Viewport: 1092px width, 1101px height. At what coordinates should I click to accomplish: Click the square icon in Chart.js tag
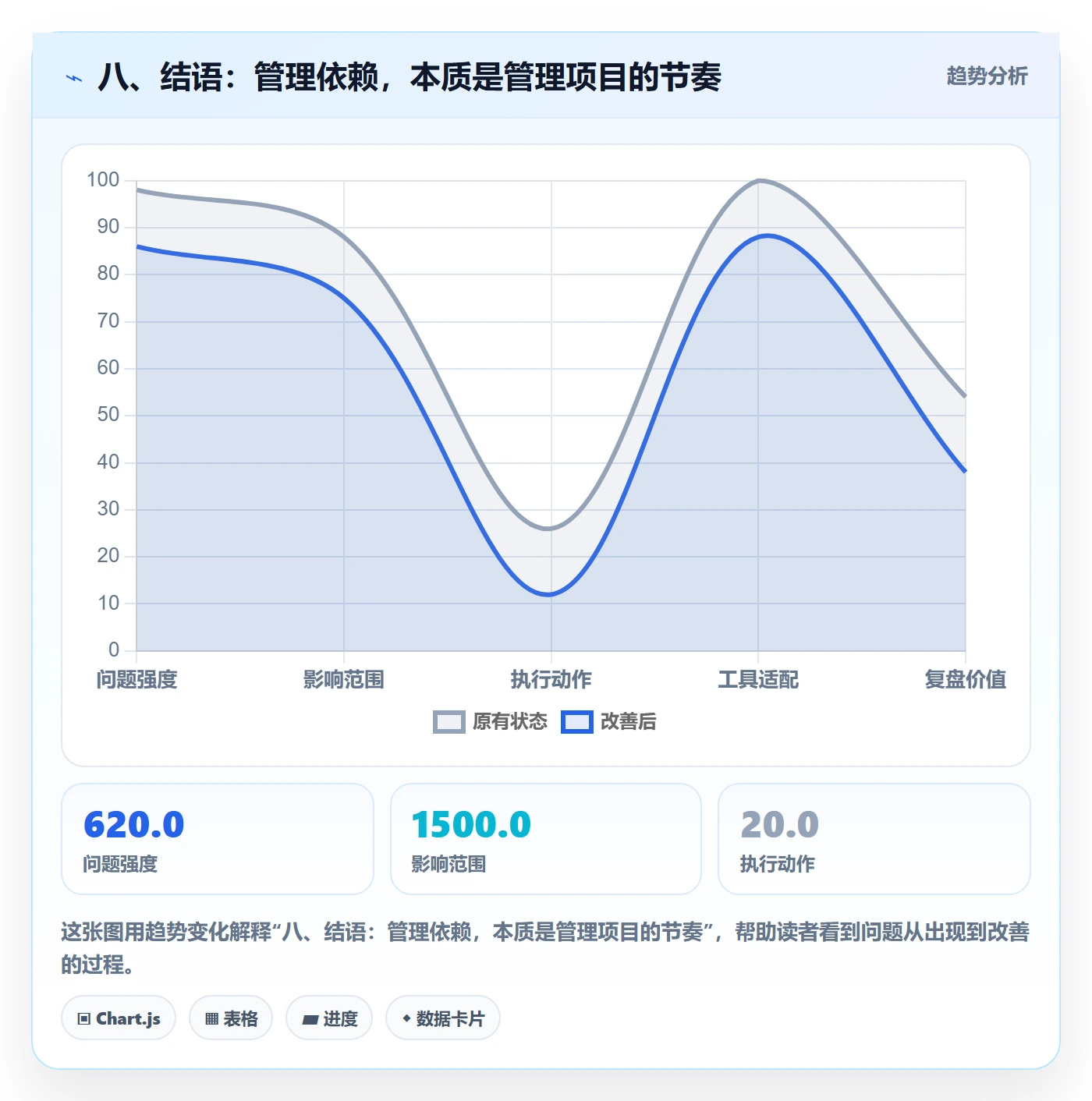point(84,1019)
